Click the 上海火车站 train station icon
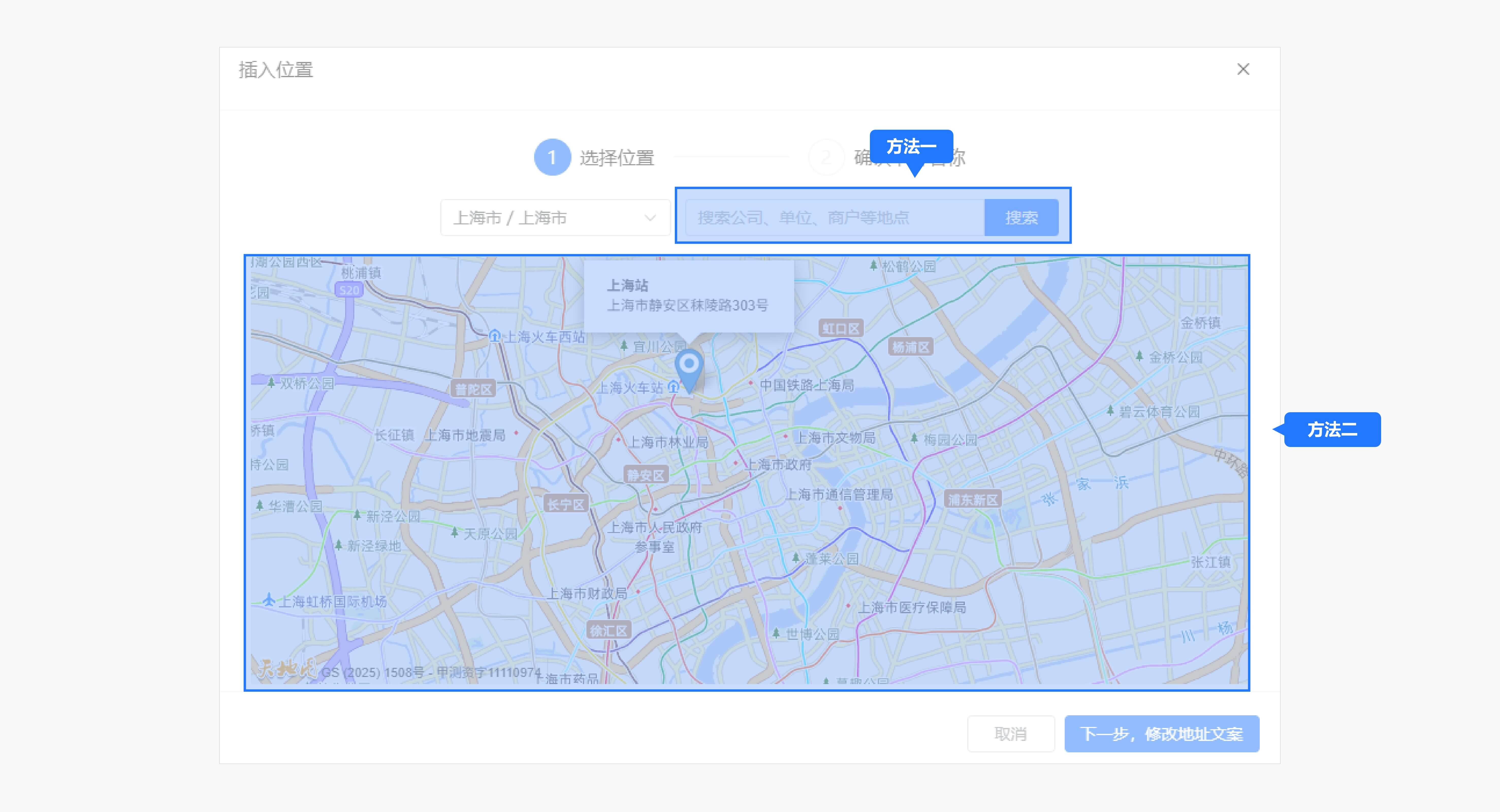 coord(674,387)
